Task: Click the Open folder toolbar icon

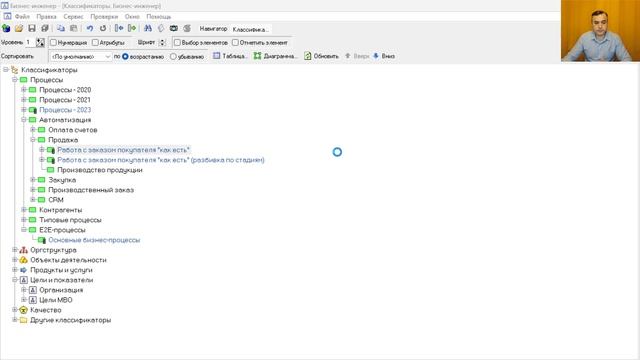Action: click(x=19, y=29)
